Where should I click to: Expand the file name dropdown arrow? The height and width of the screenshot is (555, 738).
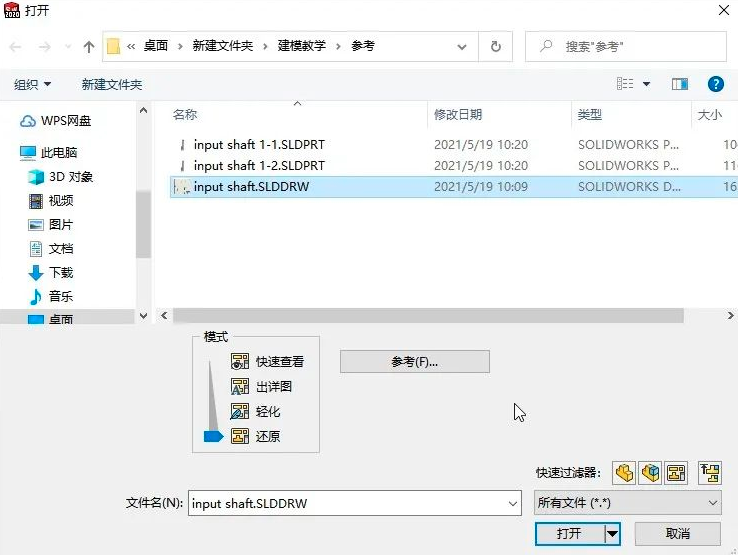pyautogui.click(x=513, y=504)
